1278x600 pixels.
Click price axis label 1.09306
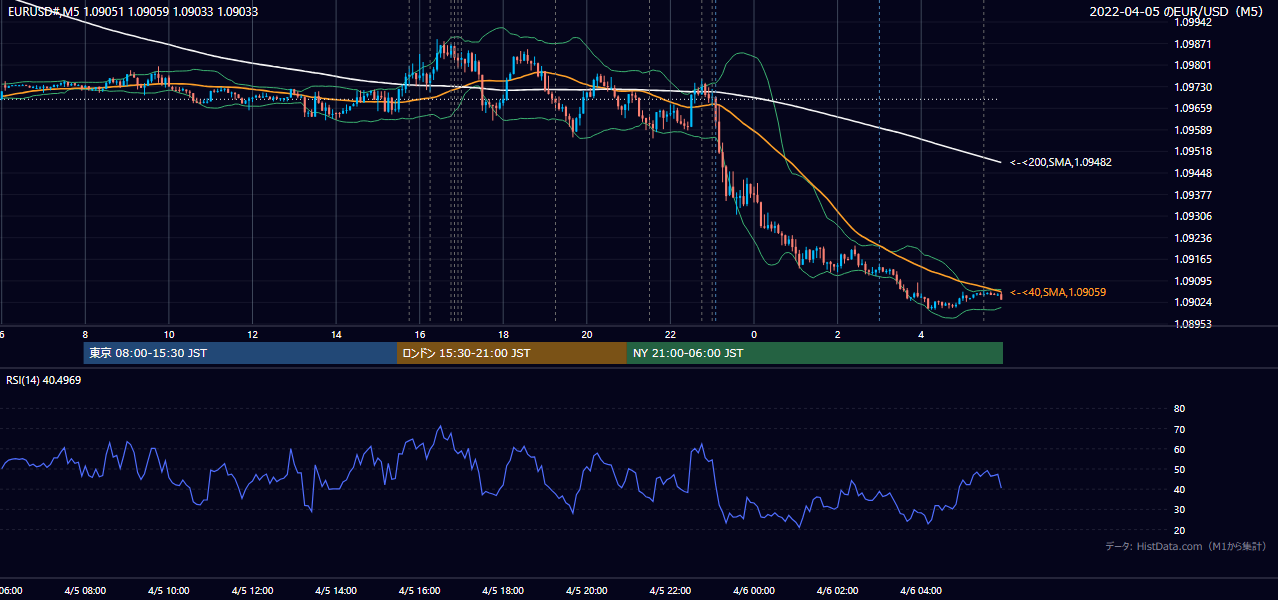point(1193,216)
